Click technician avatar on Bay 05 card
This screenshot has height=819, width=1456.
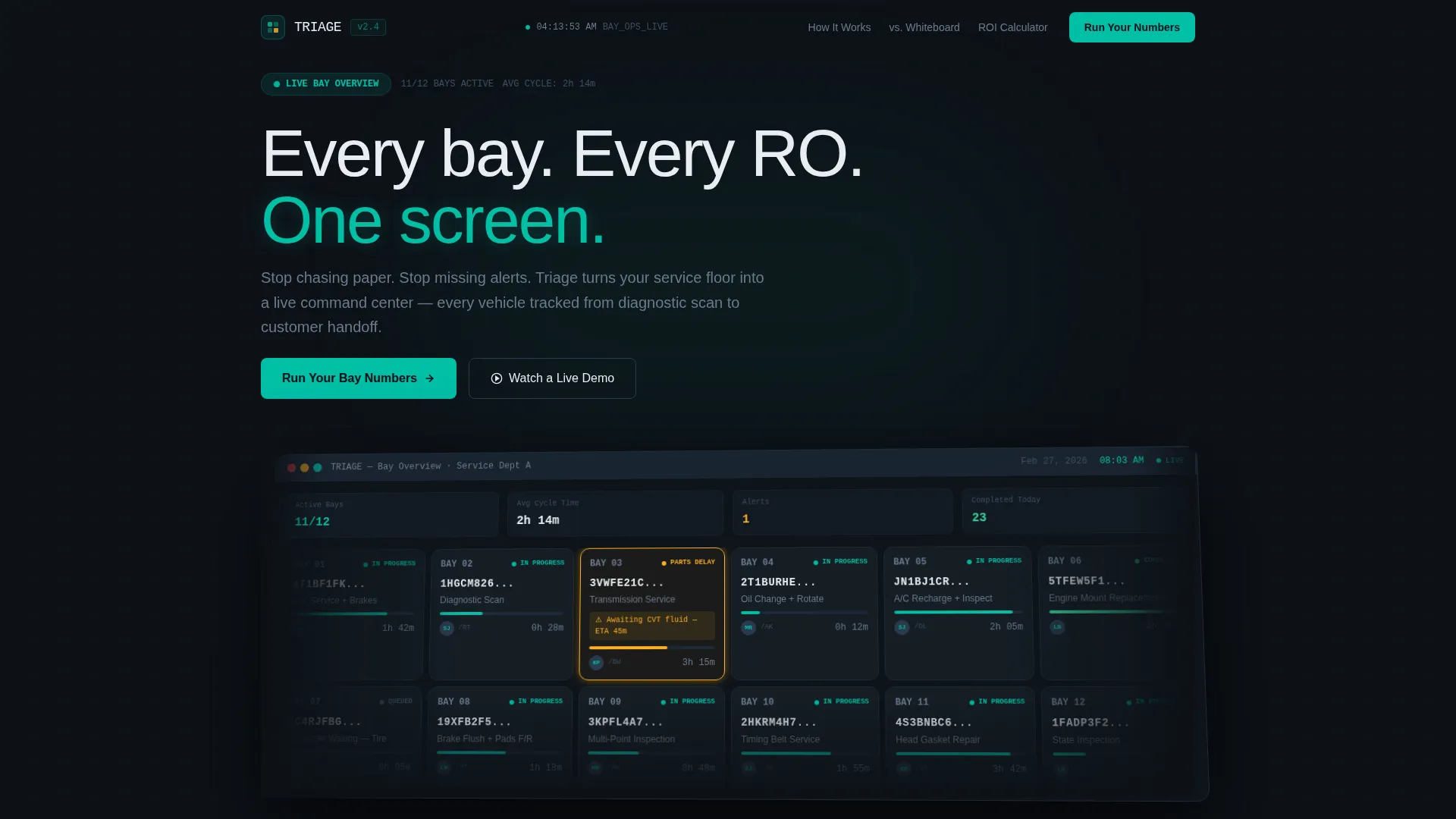(902, 627)
